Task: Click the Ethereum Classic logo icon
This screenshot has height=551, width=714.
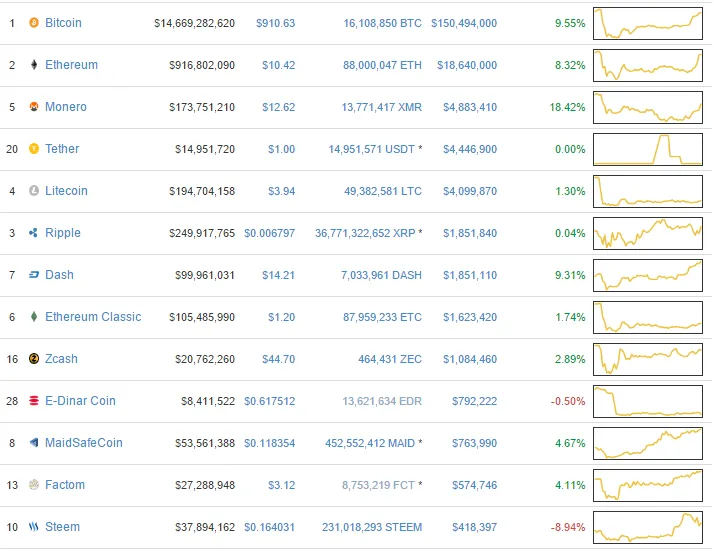Action: pos(34,316)
